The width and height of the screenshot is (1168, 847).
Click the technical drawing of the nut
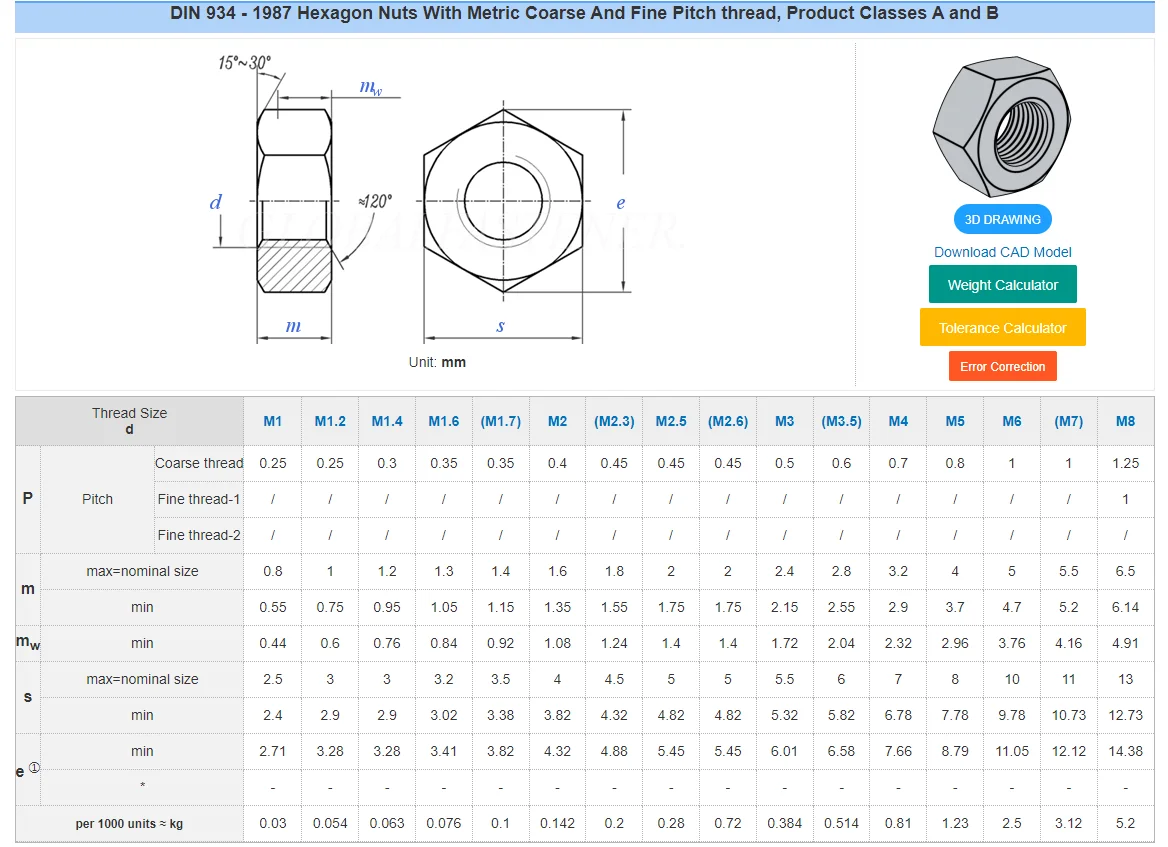(430, 200)
